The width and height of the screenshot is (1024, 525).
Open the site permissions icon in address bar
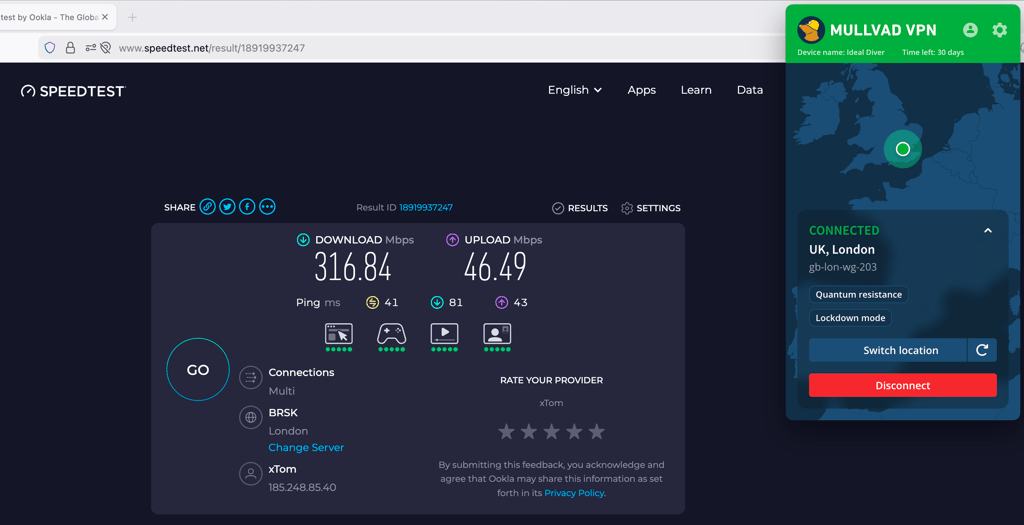[x=91, y=48]
